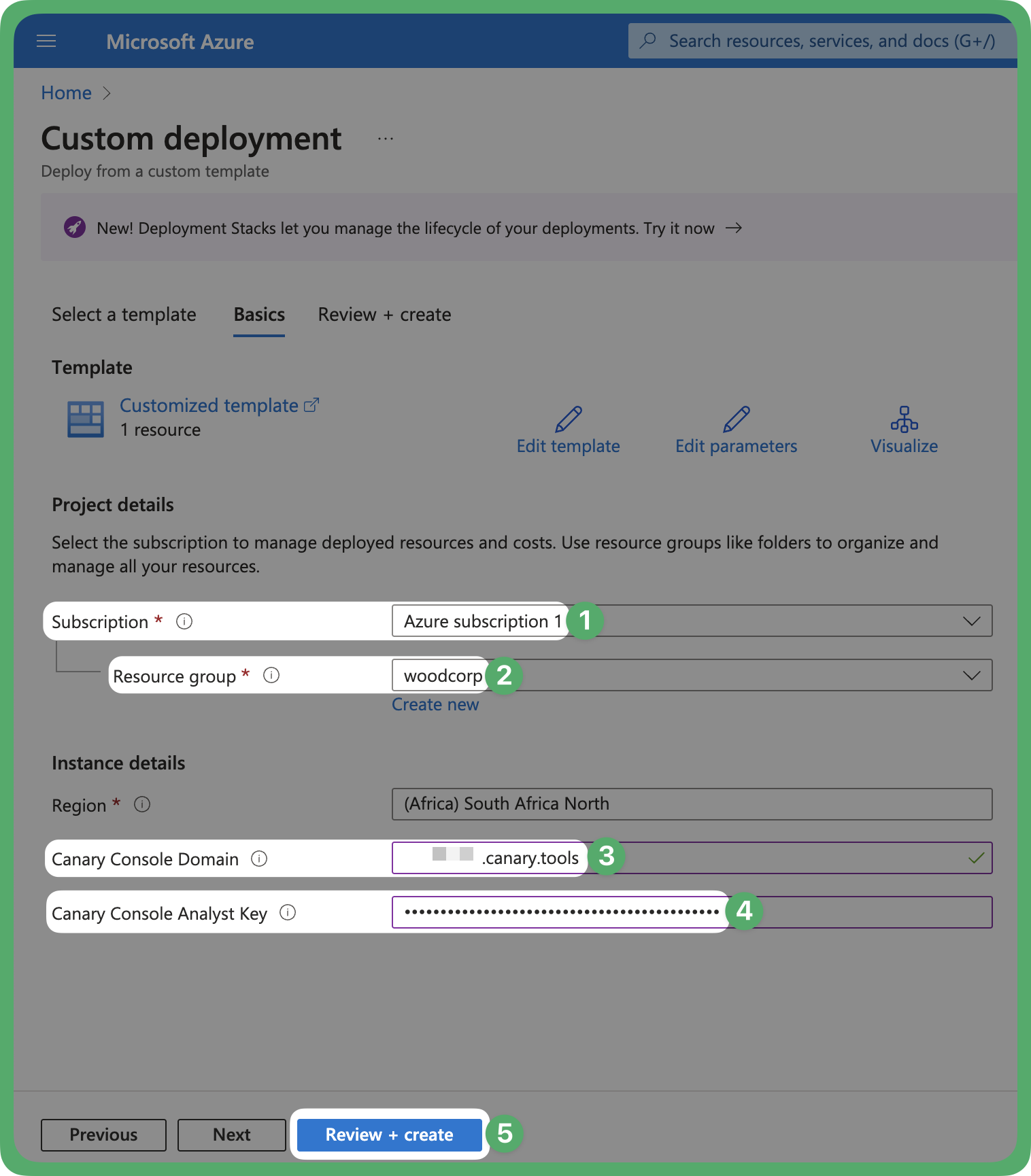The image size is (1031, 1176).
Task: Click the Canary Console Analyst Key field
Action: (x=692, y=912)
